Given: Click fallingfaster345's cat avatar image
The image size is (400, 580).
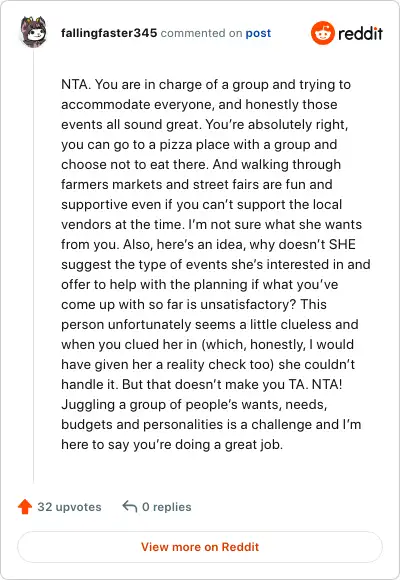Looking at the screenshot, I should [x=34, y=32].
